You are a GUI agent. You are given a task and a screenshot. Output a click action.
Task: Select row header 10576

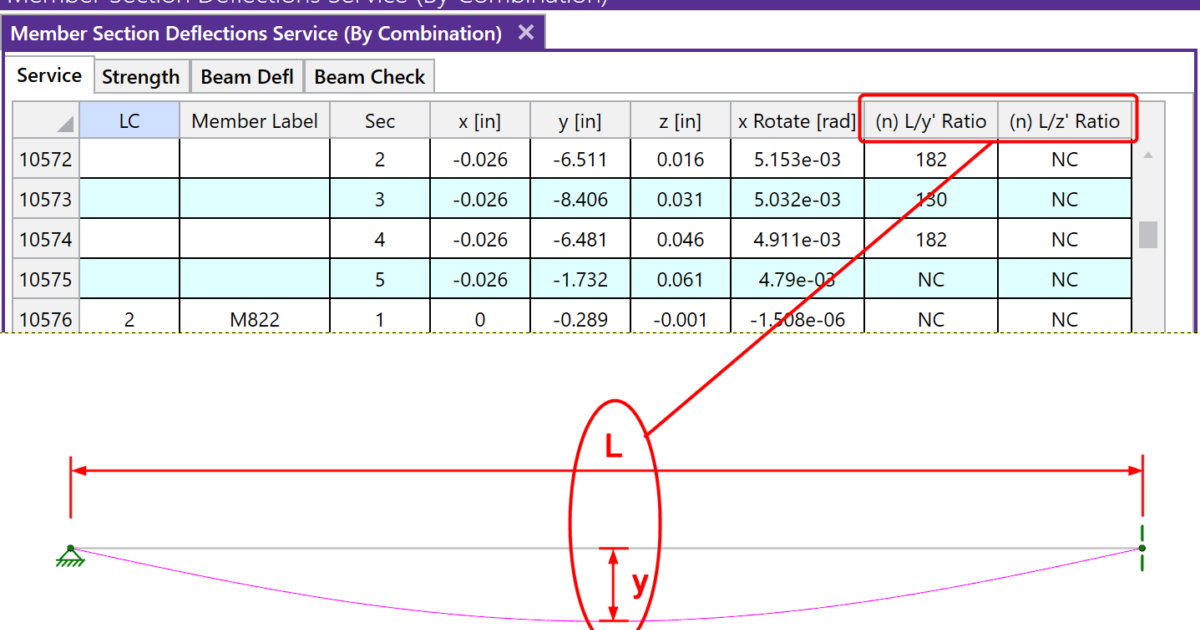44,319
